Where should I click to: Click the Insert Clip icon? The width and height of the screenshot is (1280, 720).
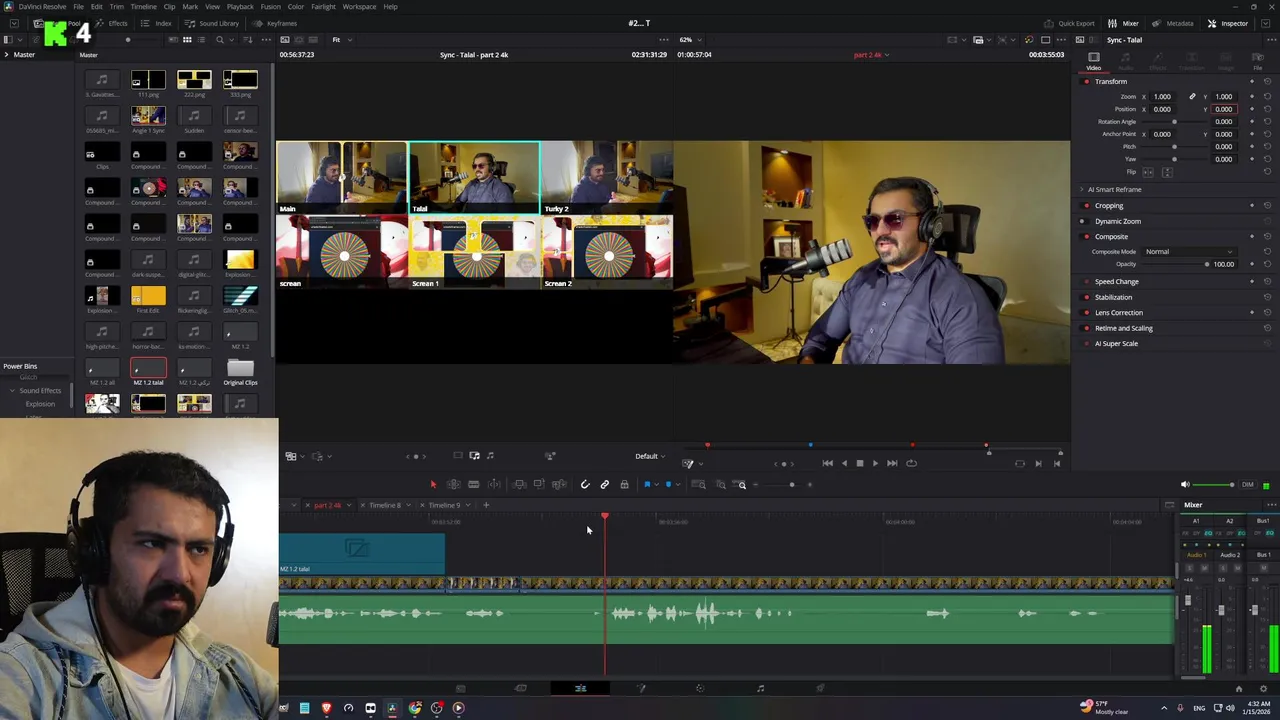(x=520, y=485)
